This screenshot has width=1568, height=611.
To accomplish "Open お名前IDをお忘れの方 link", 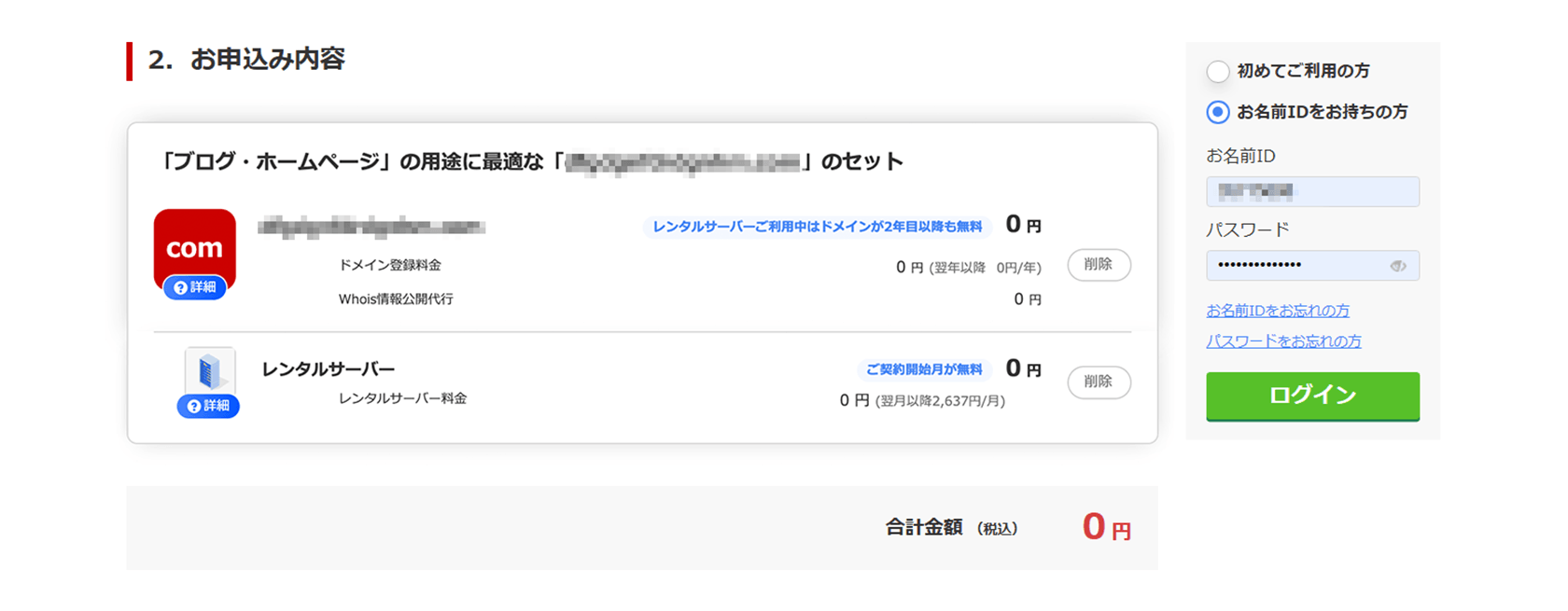I will coord(1277,311).
